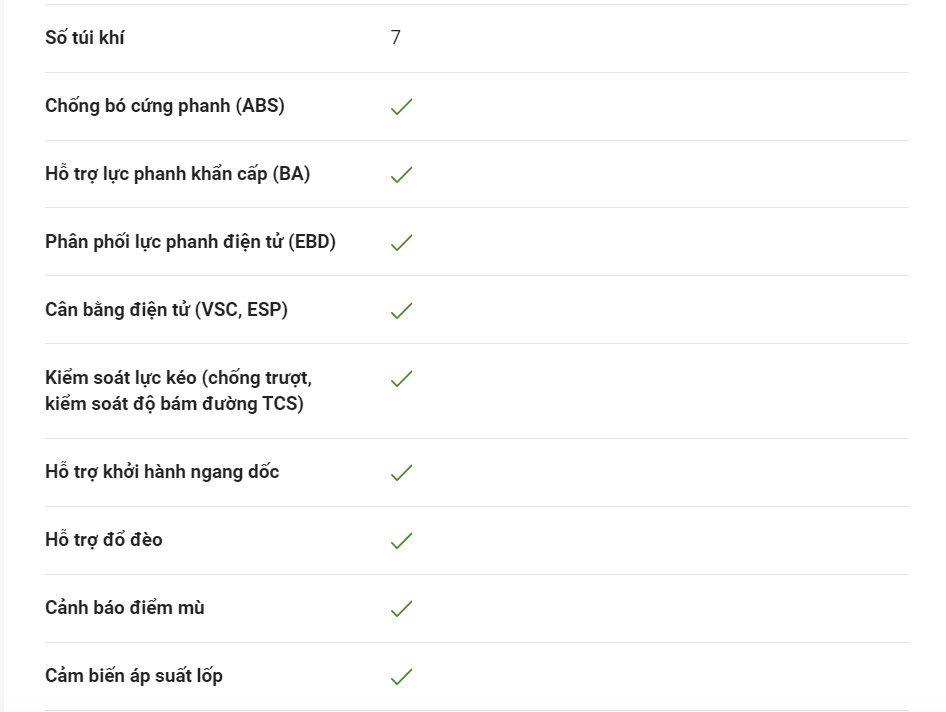Select the Hỗ trợ đổ đèo label
The image size is (946, 712).
point(104,539)
